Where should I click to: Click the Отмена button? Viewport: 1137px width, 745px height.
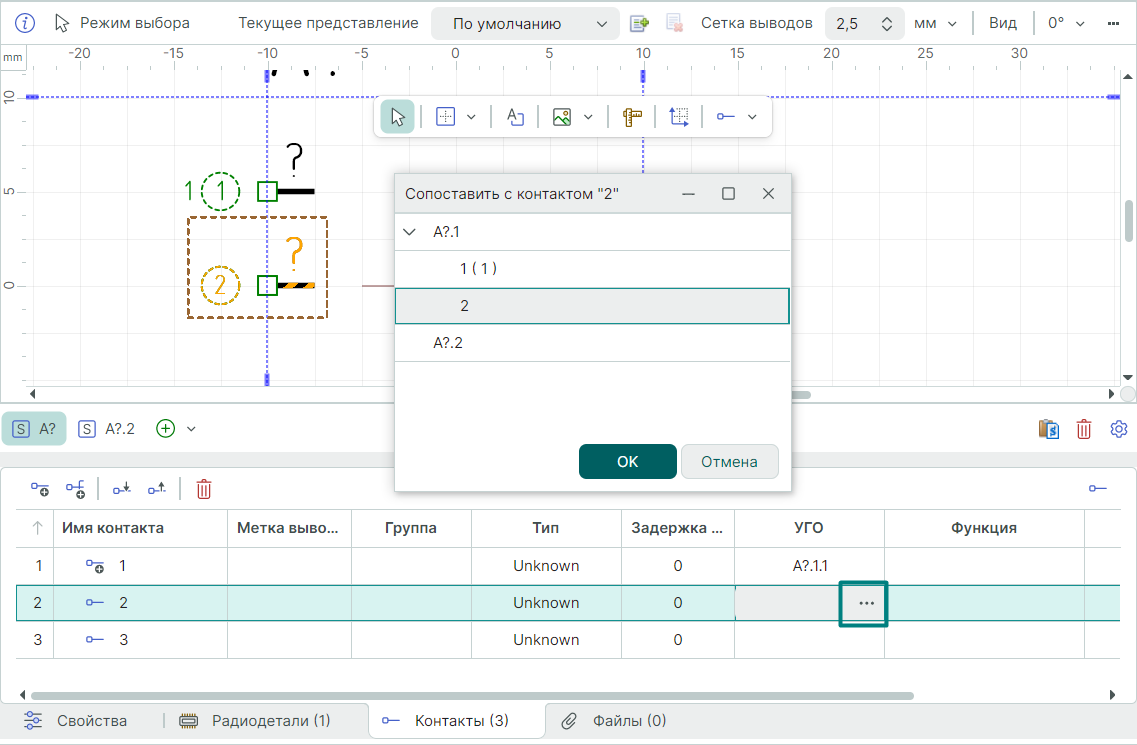[x=729, y=462]
